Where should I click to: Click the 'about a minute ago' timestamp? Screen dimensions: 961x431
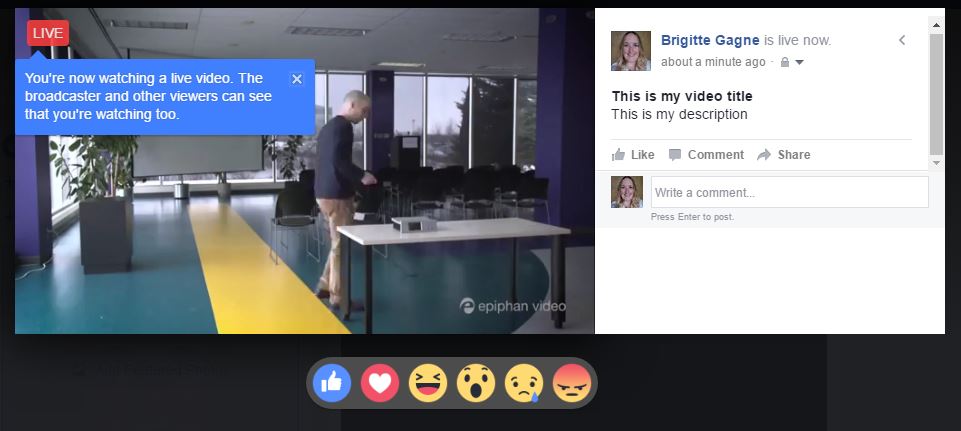point(713,62)
